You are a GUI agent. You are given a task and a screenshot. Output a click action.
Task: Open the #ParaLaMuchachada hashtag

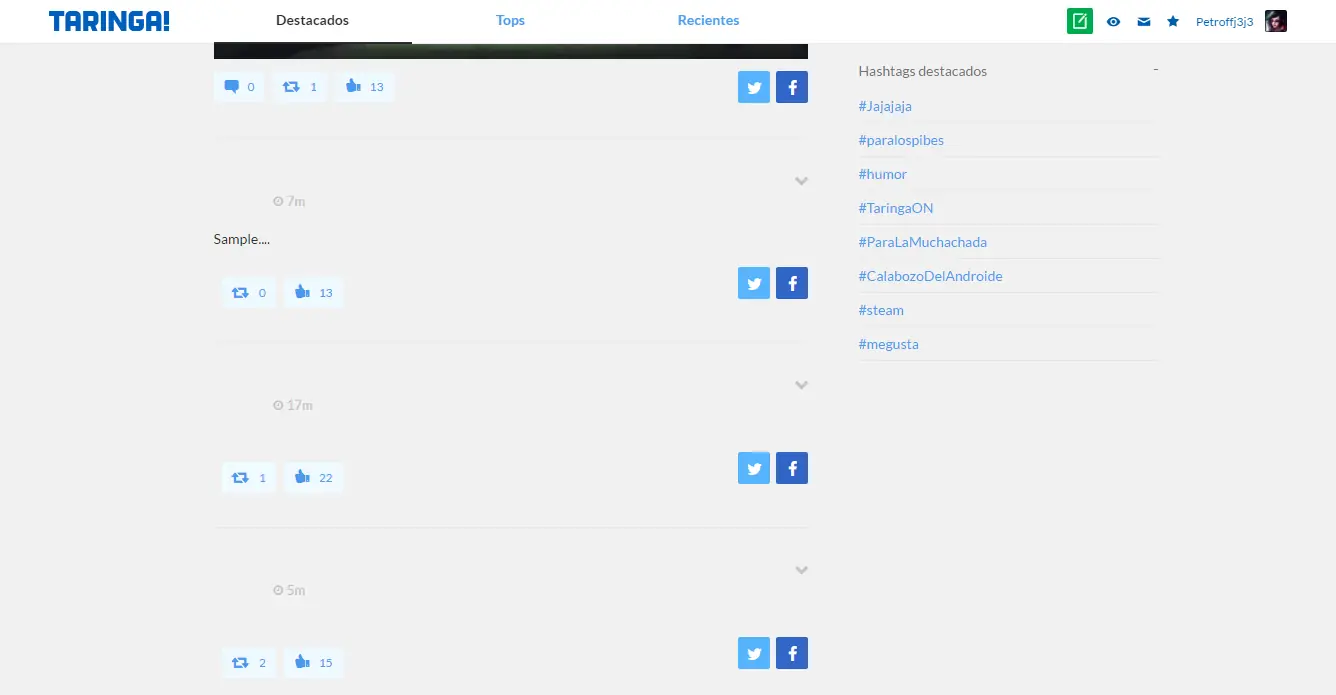pos(923,242)
